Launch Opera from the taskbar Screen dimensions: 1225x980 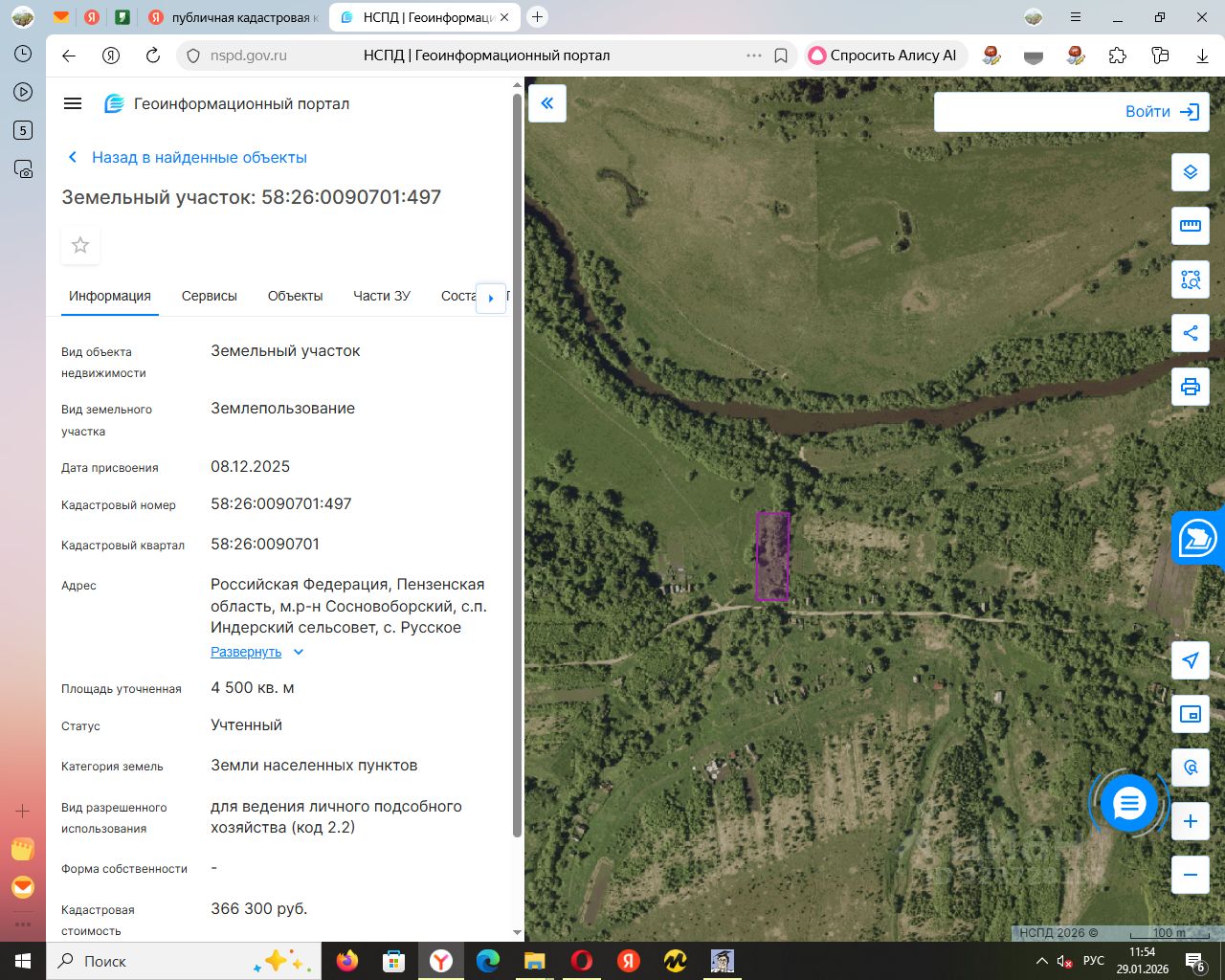[582, 961]
